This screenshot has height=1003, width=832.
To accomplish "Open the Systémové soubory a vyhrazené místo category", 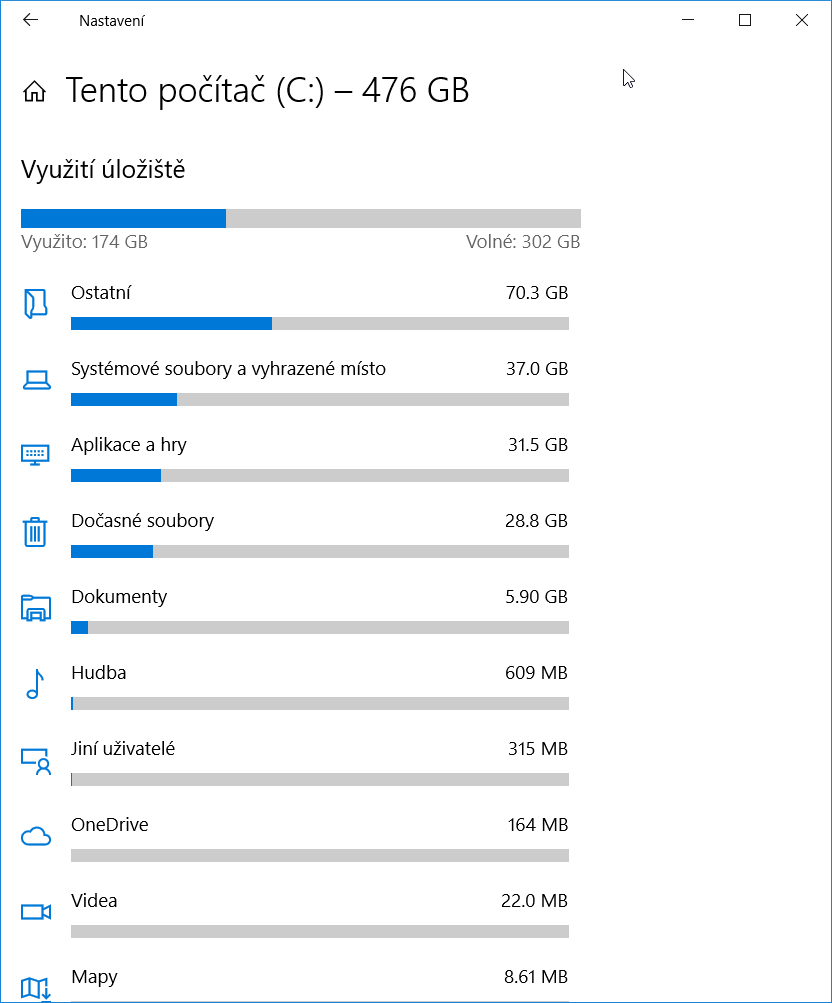I will point(228,369).
